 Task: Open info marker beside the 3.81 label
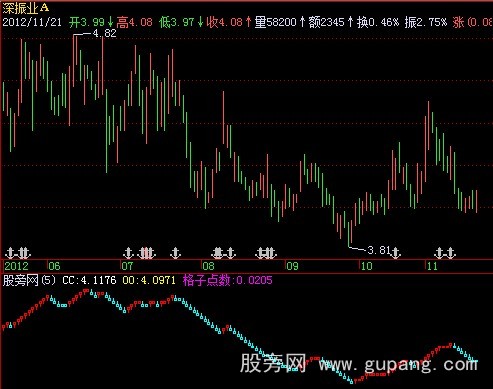tap(396, 253)
